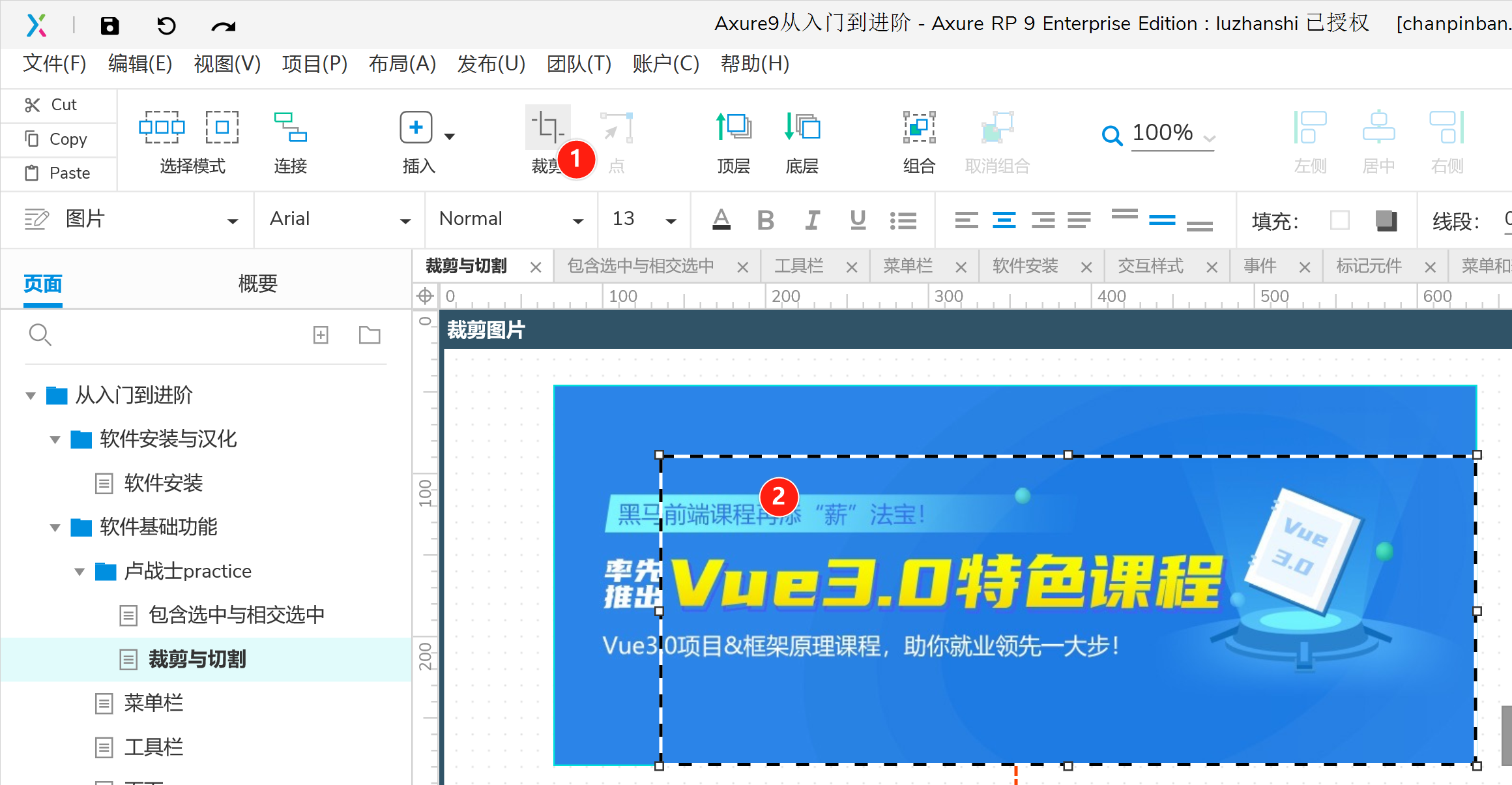Switch to the 工具栏 tab
Image resolution: width=1512 pixels, height=785 pixels.
pos(799,266)
